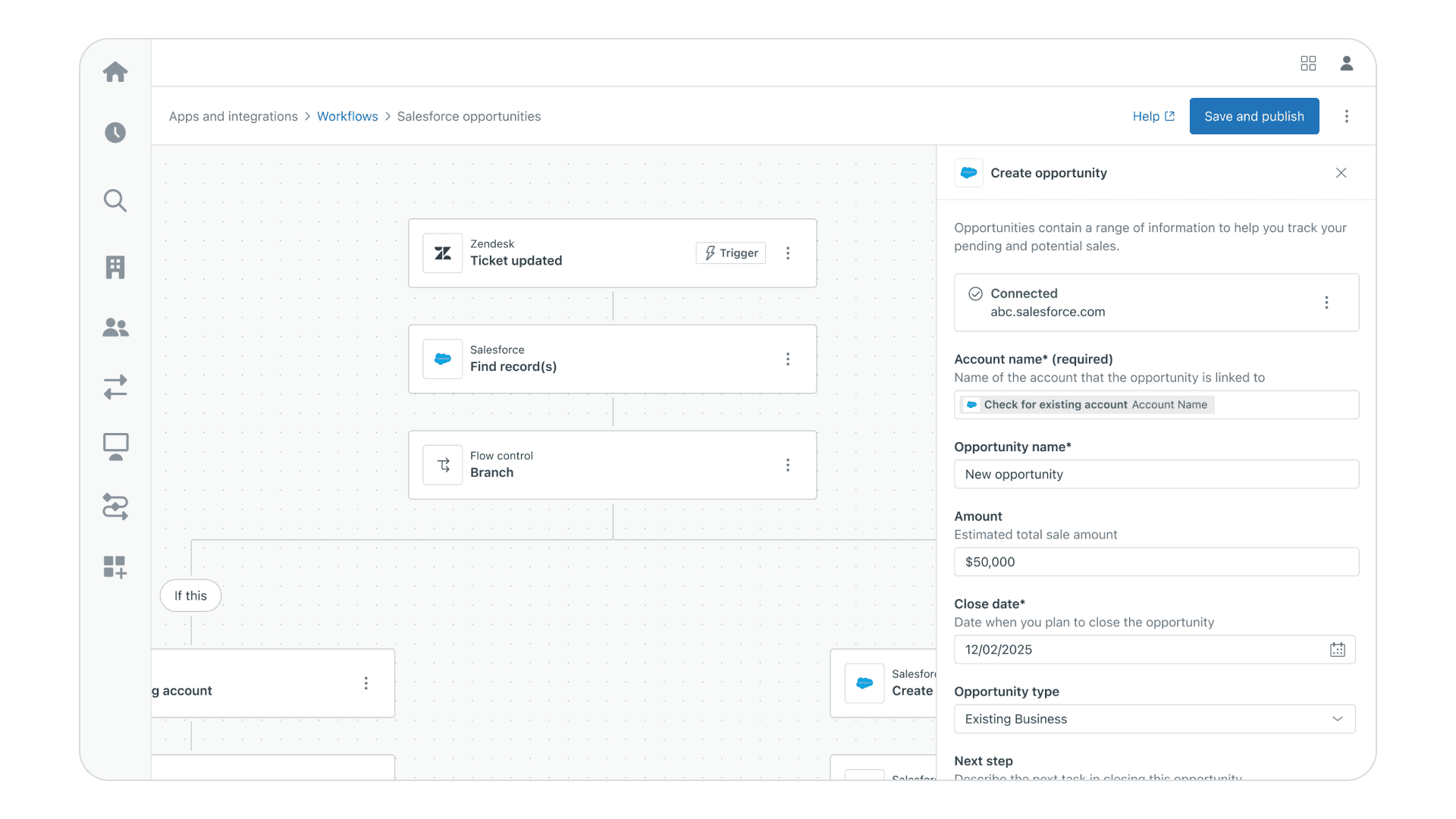Open more options for Ticket updated step
This screenshot has width=1456, height=819.
coord(788,253)
